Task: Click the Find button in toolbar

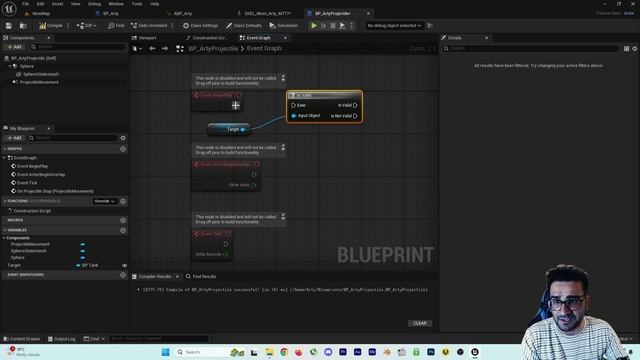Action: tap(116, 26)
